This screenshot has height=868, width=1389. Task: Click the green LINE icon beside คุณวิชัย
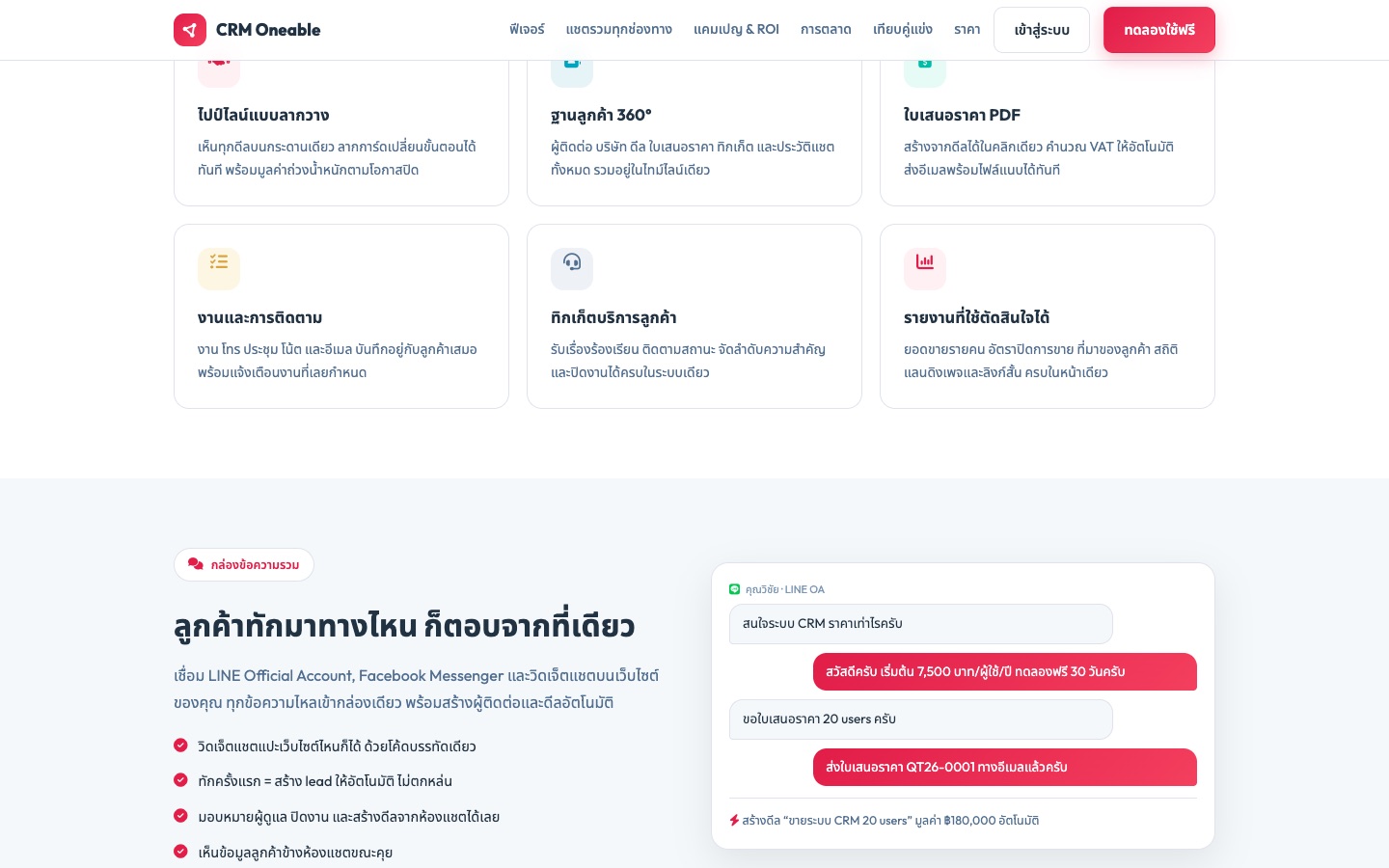(x=735, y=589)
